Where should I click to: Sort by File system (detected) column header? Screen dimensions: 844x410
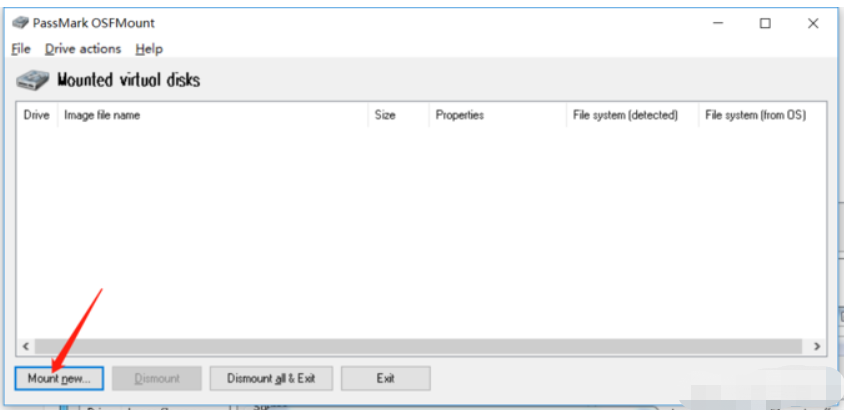point(632,115)
